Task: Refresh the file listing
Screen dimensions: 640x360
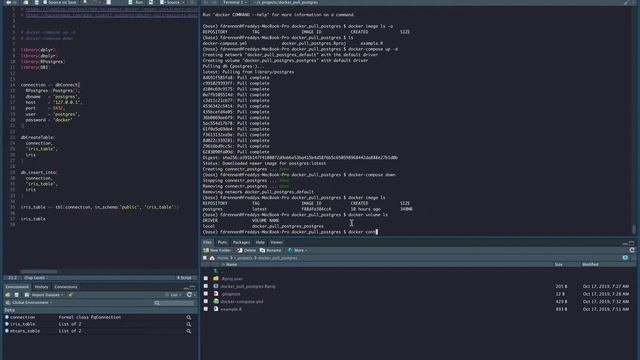Action: coord(632,250)
